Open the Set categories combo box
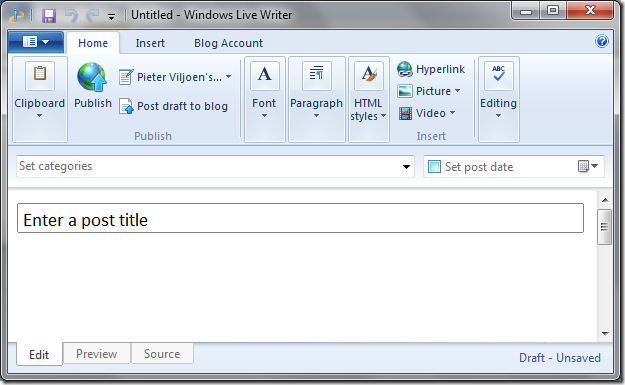Viewport: 625px width, 385px height. [x=215, y=166]
